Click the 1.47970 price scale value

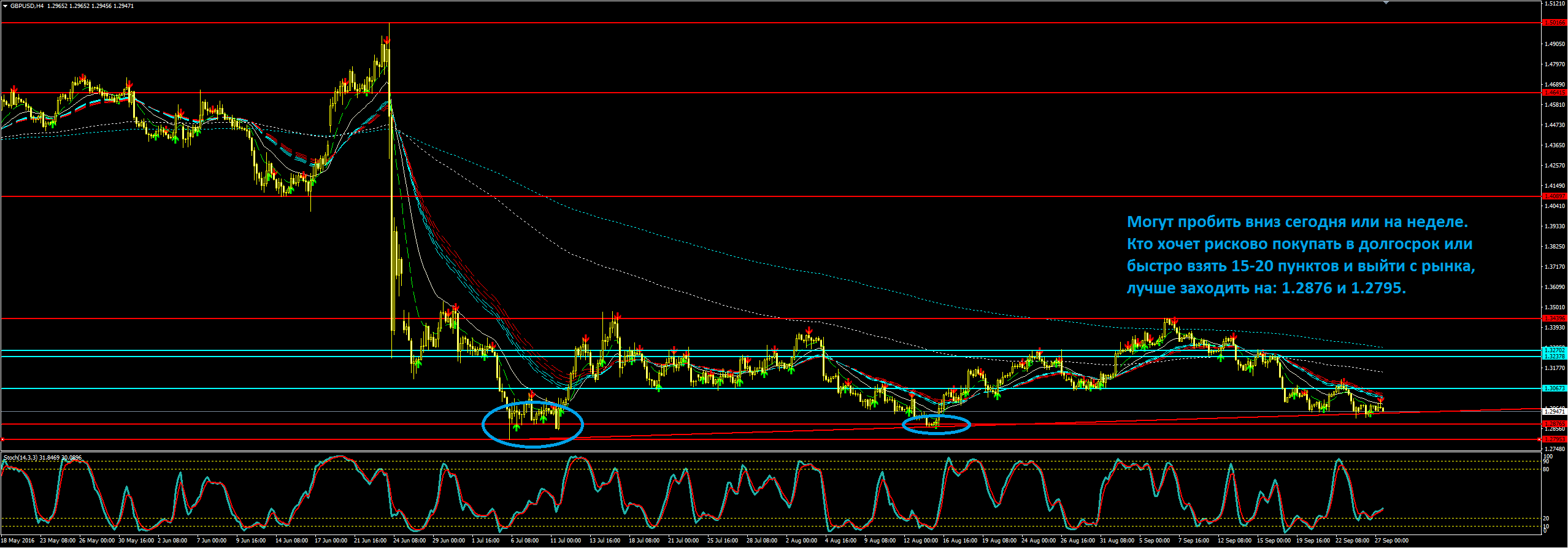1554,64
